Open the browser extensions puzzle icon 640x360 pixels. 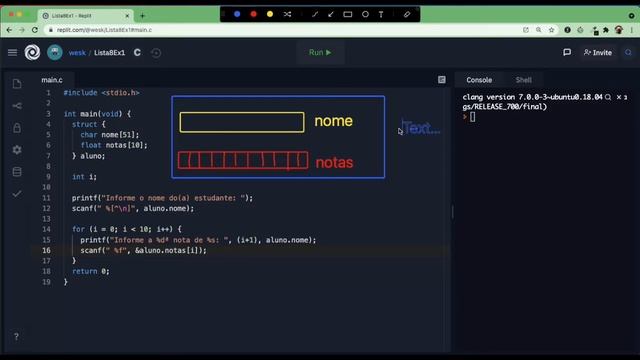[x=606, y=30]
